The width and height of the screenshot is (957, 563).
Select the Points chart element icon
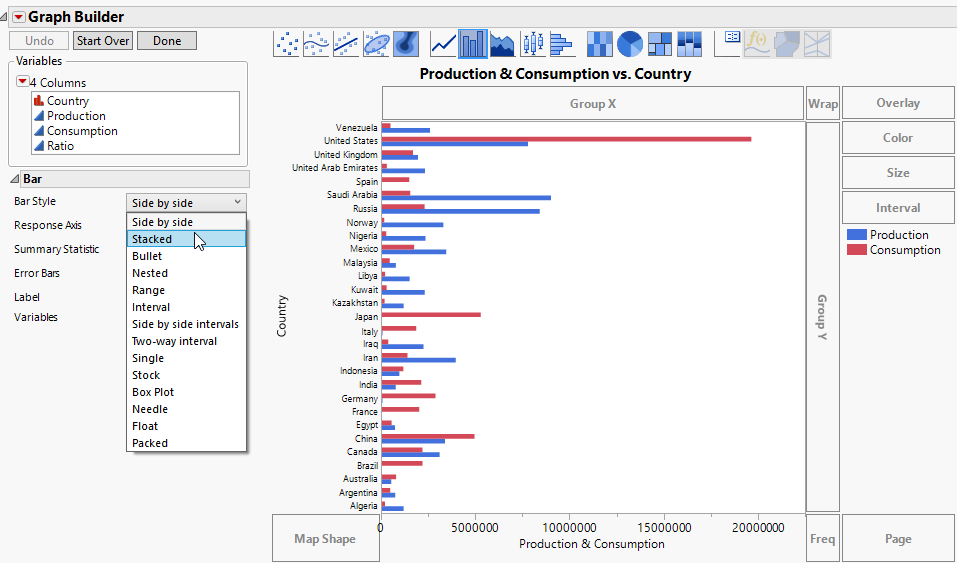(x=288, y=43)
